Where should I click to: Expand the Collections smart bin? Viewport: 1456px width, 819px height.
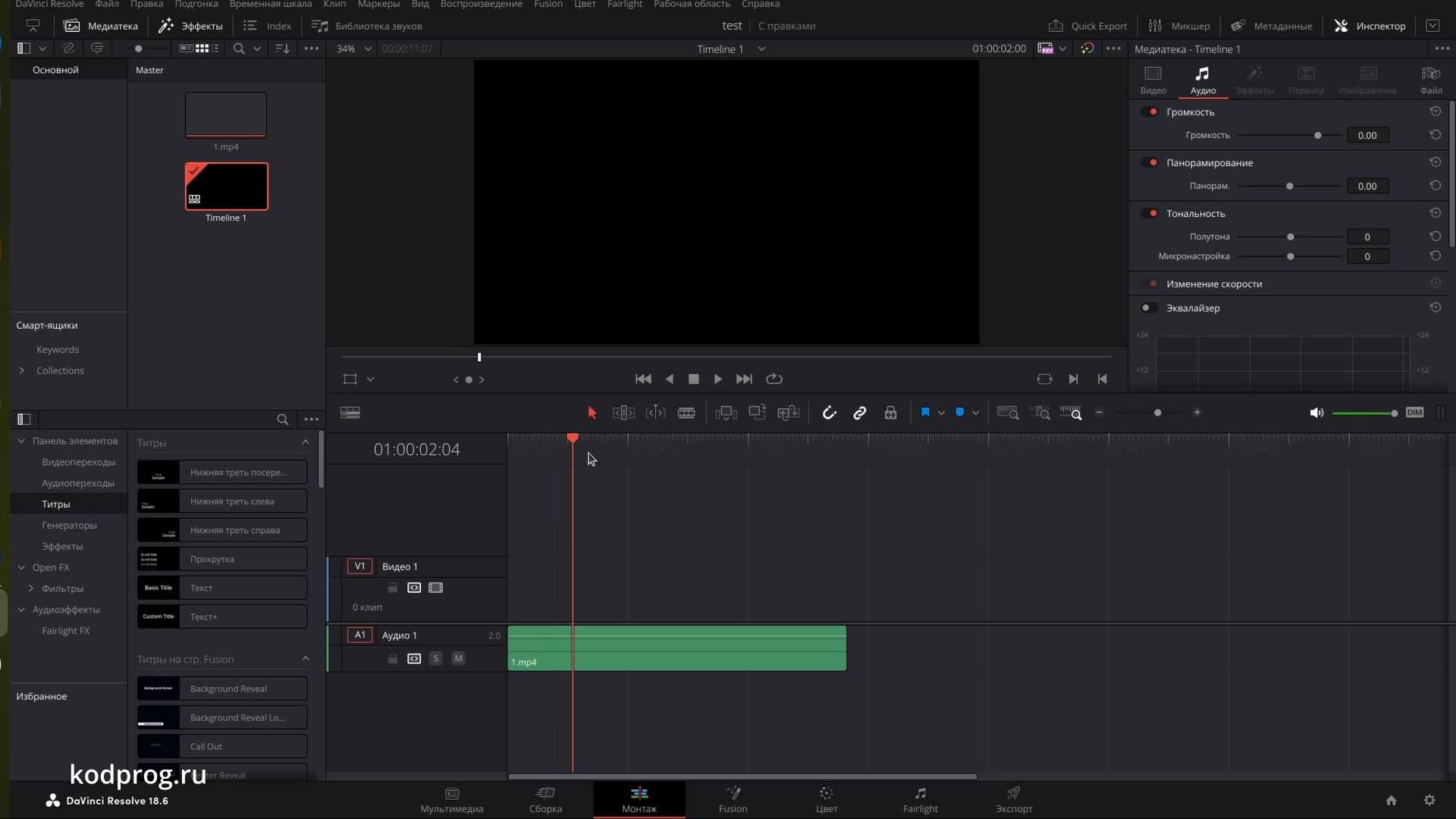tap(21, 371)
